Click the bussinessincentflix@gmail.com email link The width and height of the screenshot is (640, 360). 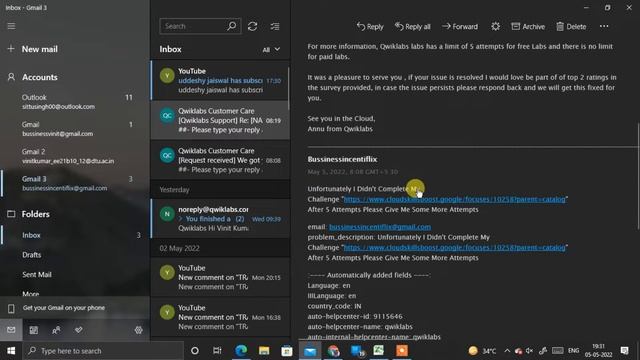(x=380, y=227)
